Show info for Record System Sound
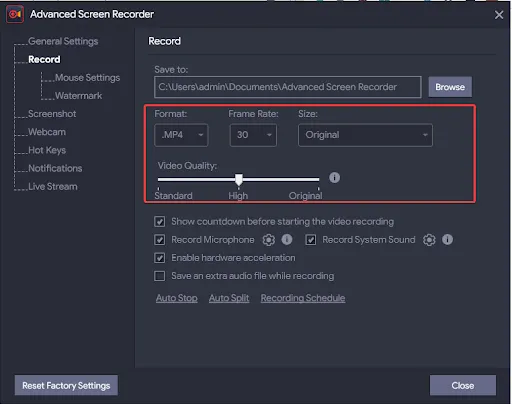The image size is (512, 404). [447, 239]
